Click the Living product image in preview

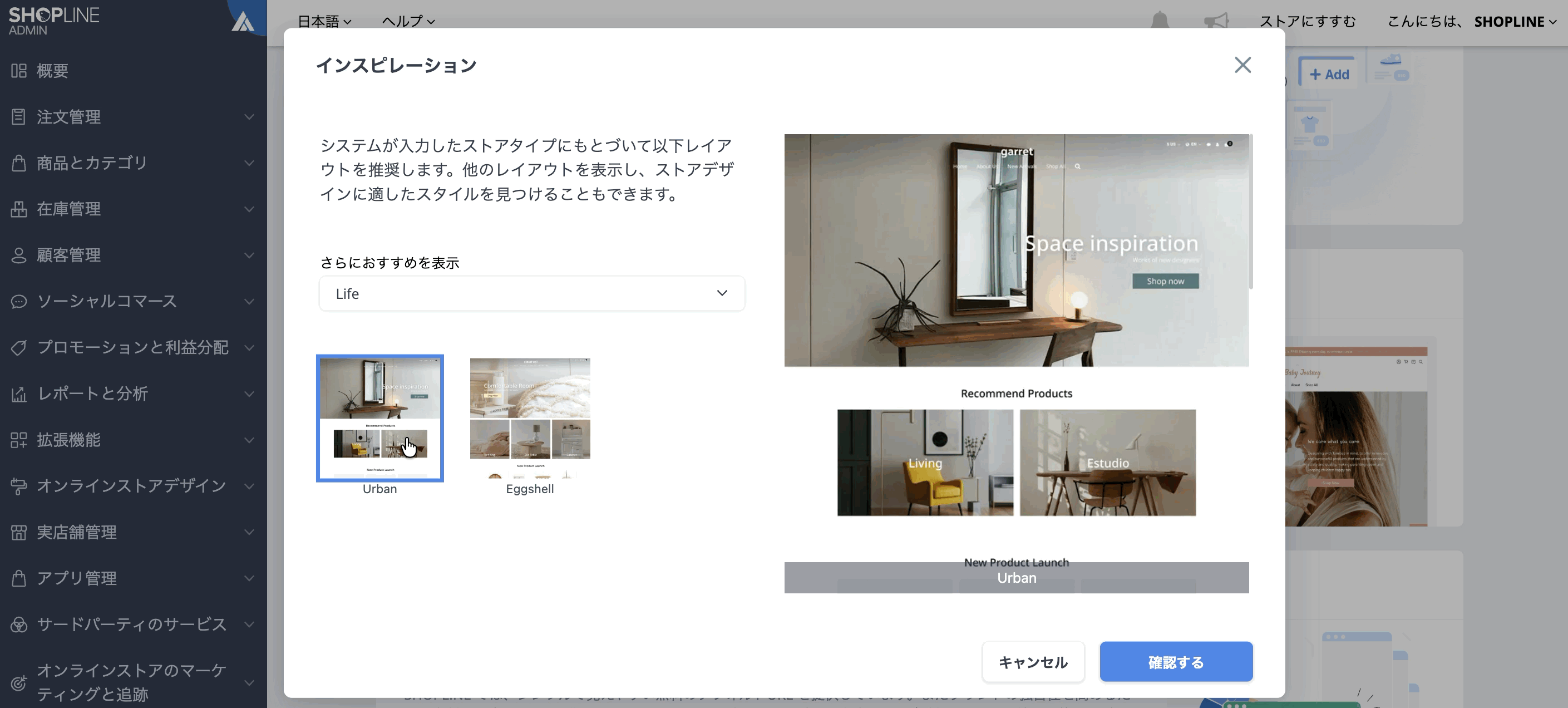click(925, 463)
